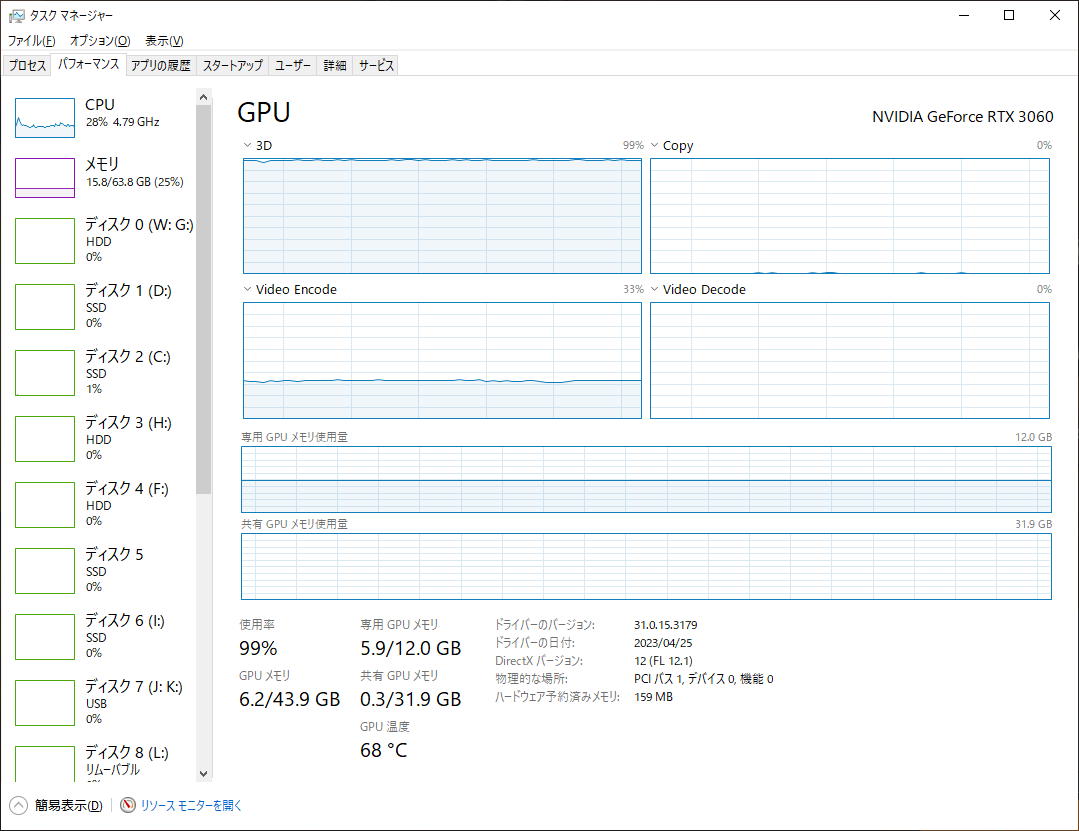
Task: Select ディスク 5 SSD graph icon
Action: tap(45, 571)
